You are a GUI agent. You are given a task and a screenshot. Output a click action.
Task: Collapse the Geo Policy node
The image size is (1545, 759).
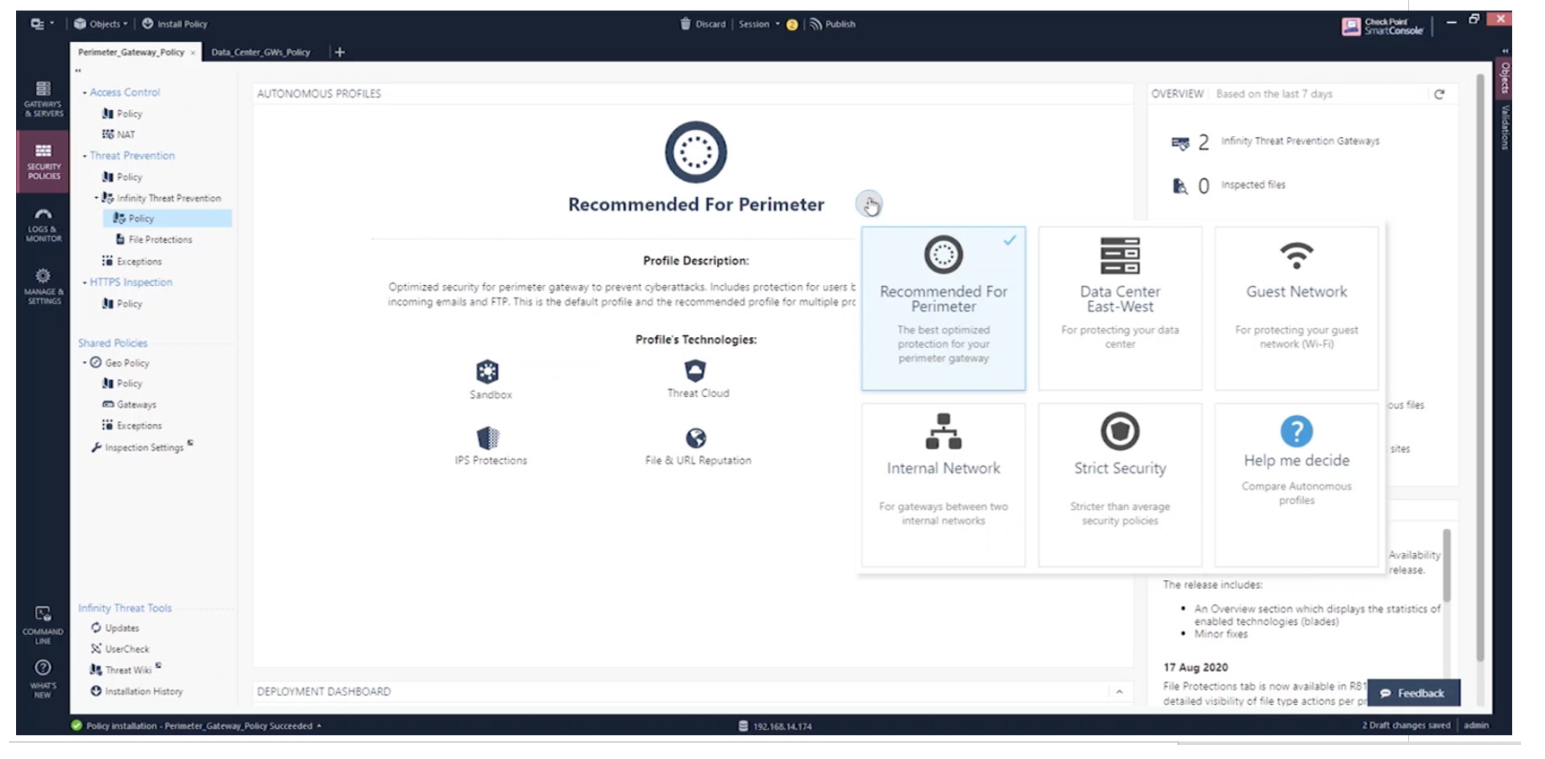[x=85, y=363]
